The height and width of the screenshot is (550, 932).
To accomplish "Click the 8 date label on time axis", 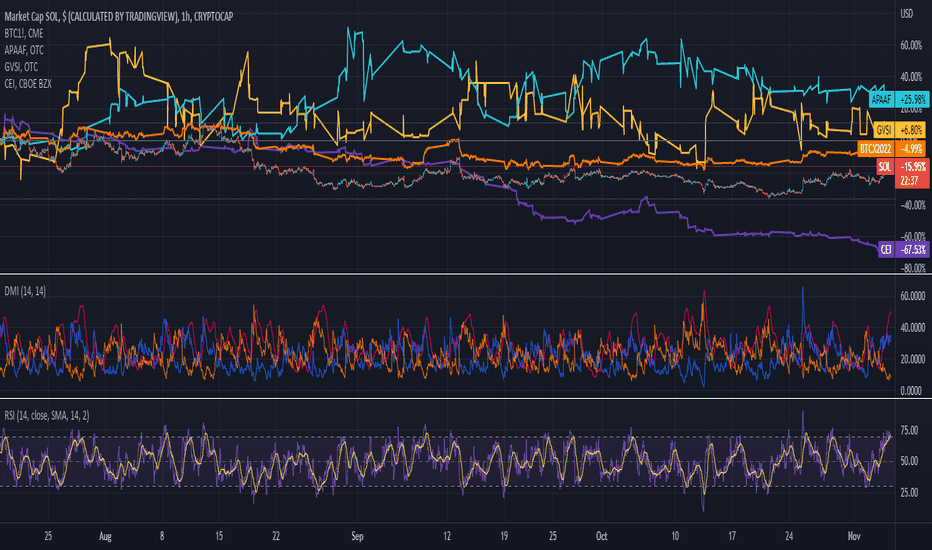I will [162, 536].
